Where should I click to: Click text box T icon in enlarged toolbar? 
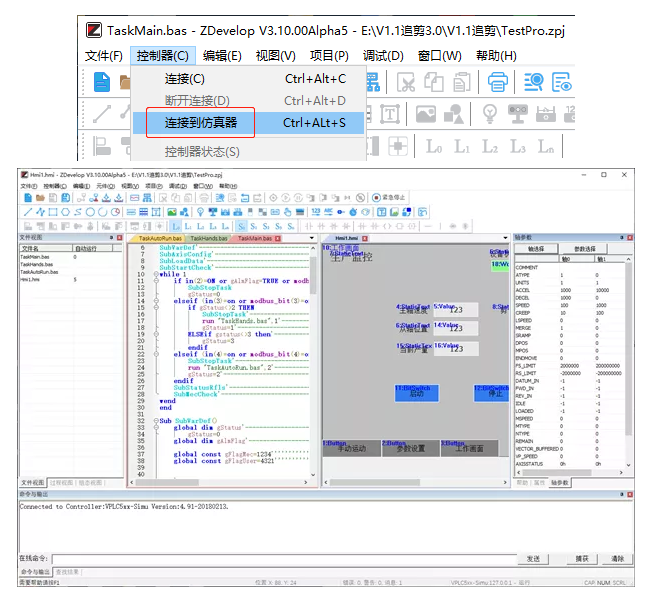(x=390, y=114)
